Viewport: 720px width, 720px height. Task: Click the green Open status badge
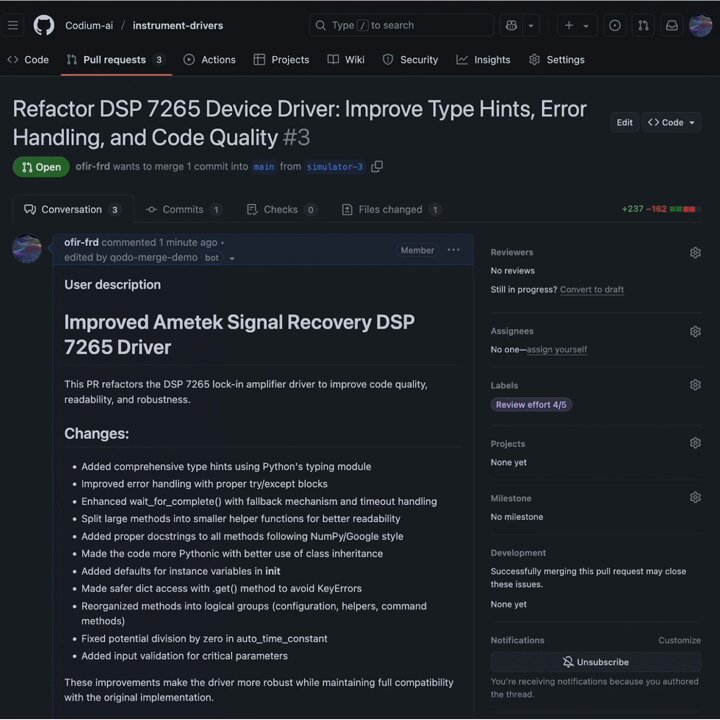pyautogui.click(x=41, y=167)
